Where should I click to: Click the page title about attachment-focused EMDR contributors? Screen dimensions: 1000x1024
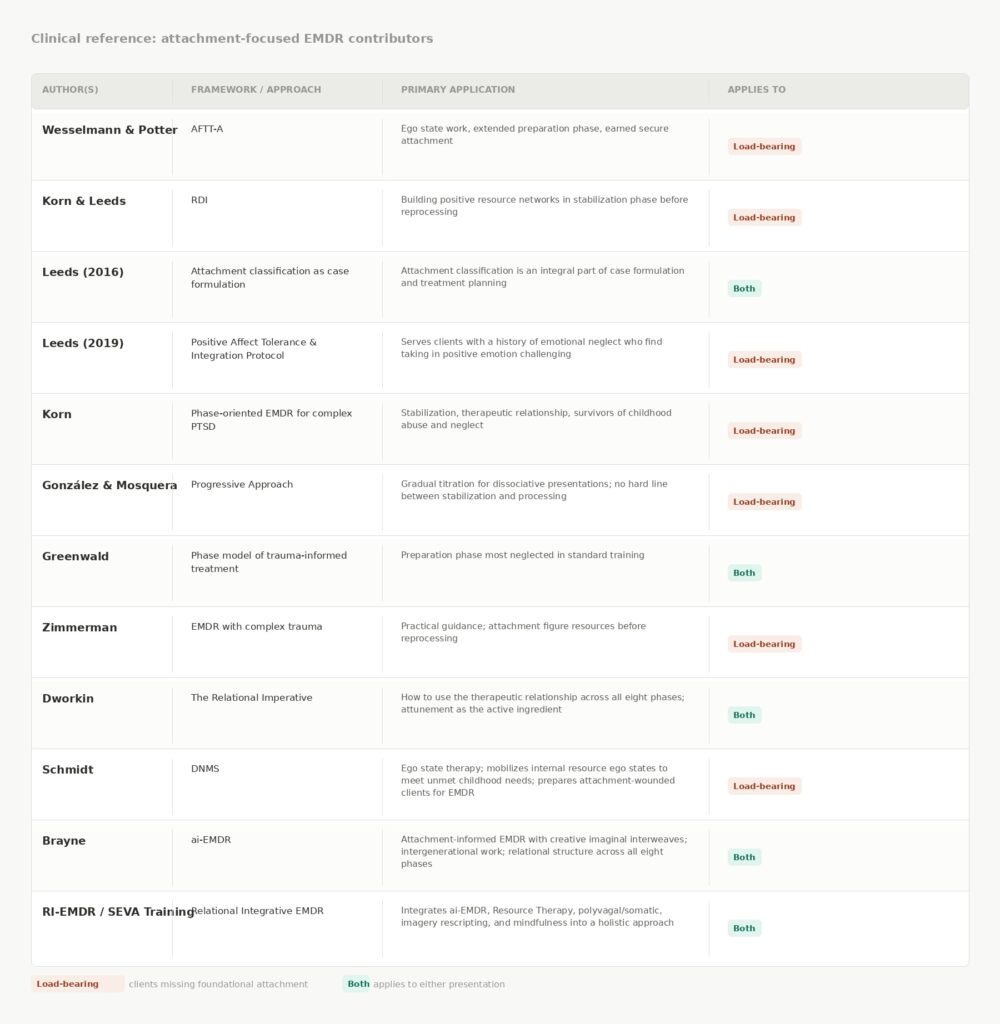(x=232, y=39)
